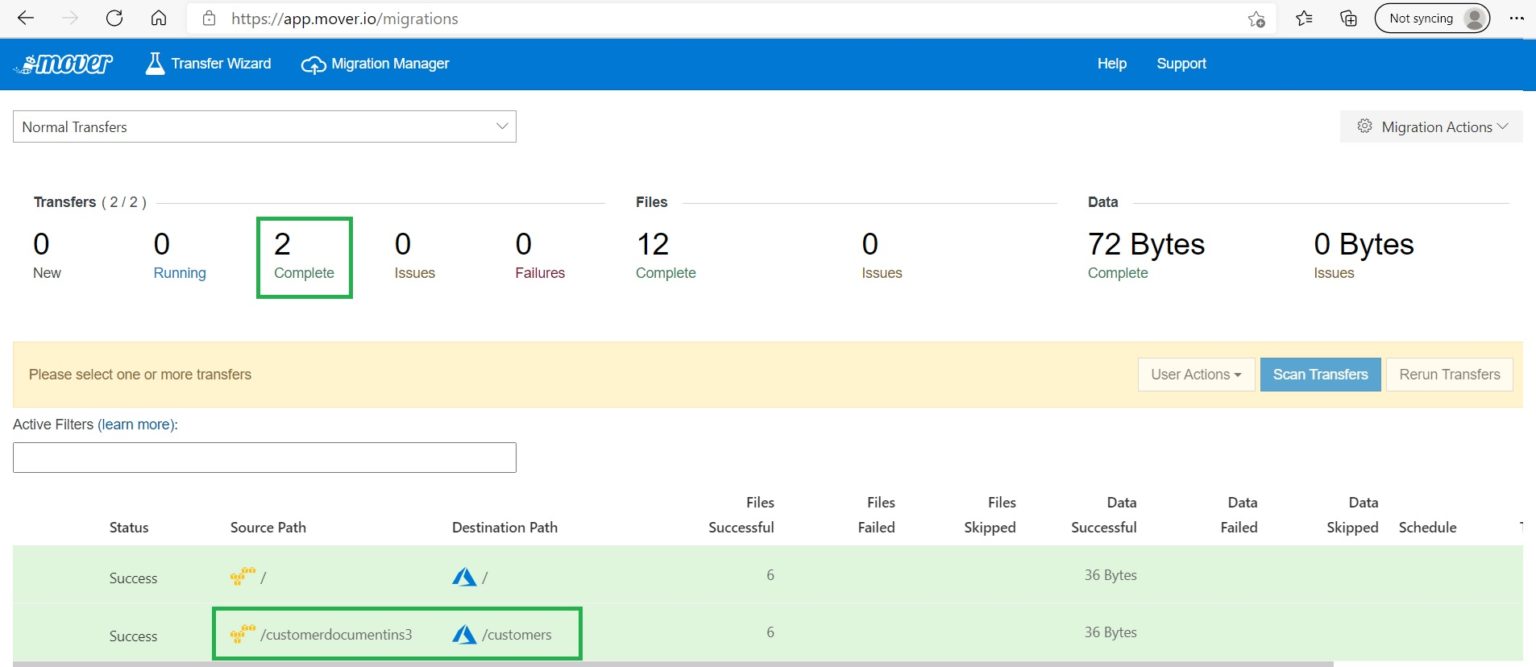Click Success status in the /customers row

[133, 636]
